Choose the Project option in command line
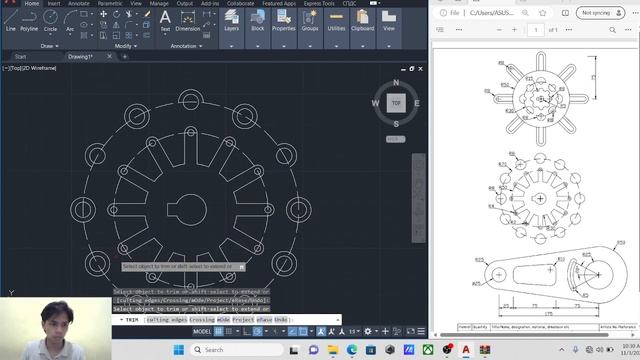Viewport: 640px width, 360px height. (x=243, y=320)
